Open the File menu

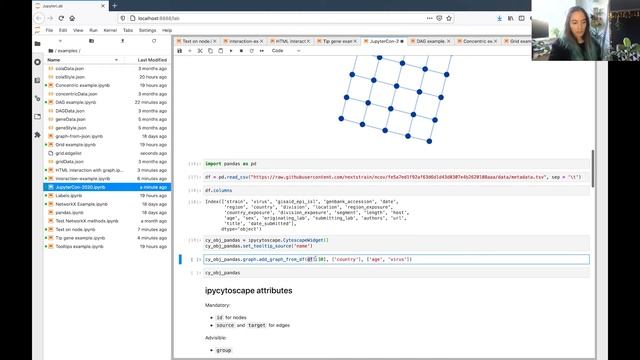(49, 30)
